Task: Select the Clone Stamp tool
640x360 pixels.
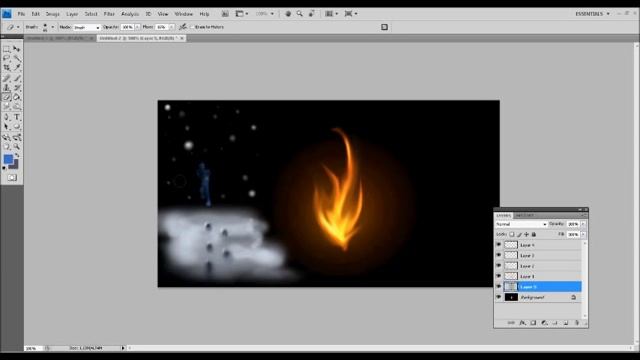Action: [7, 87]
